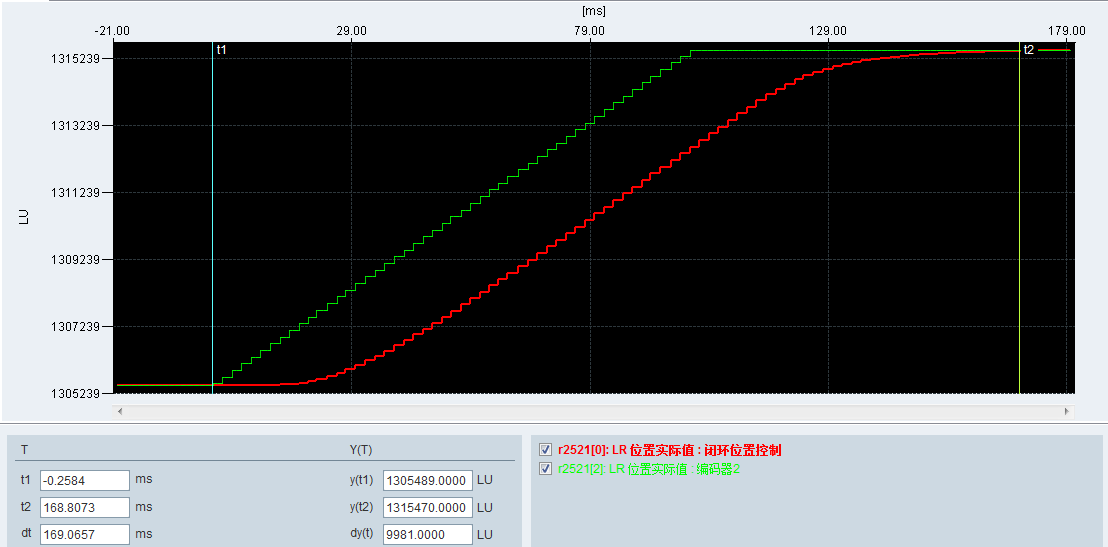Click the [ms] time axis unit label
This screenshot has width=1108, height=547.
[x=594, y=11]
